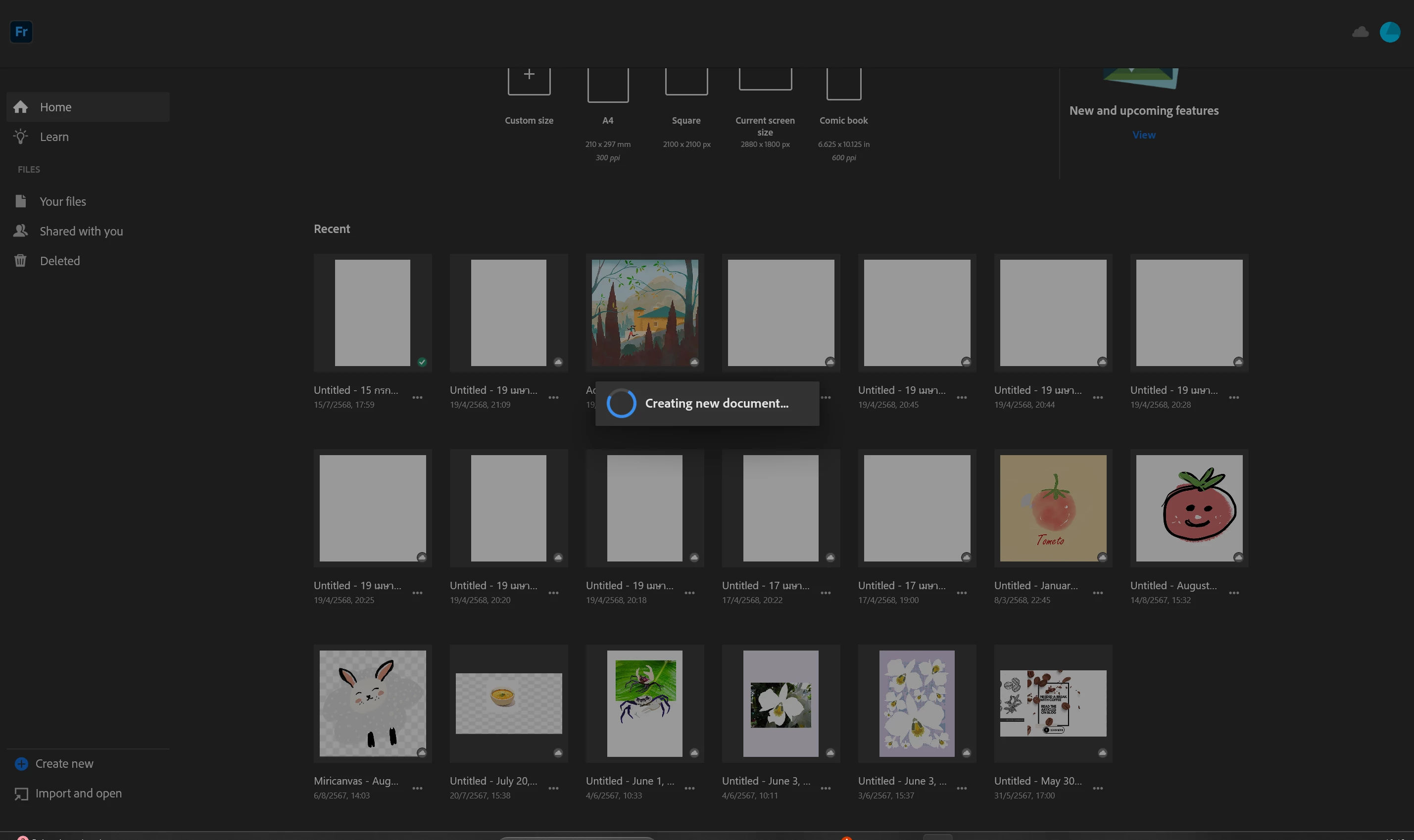Open the user profile avatar
This screenshot has height=840, width=1414.
(1390, 32)
